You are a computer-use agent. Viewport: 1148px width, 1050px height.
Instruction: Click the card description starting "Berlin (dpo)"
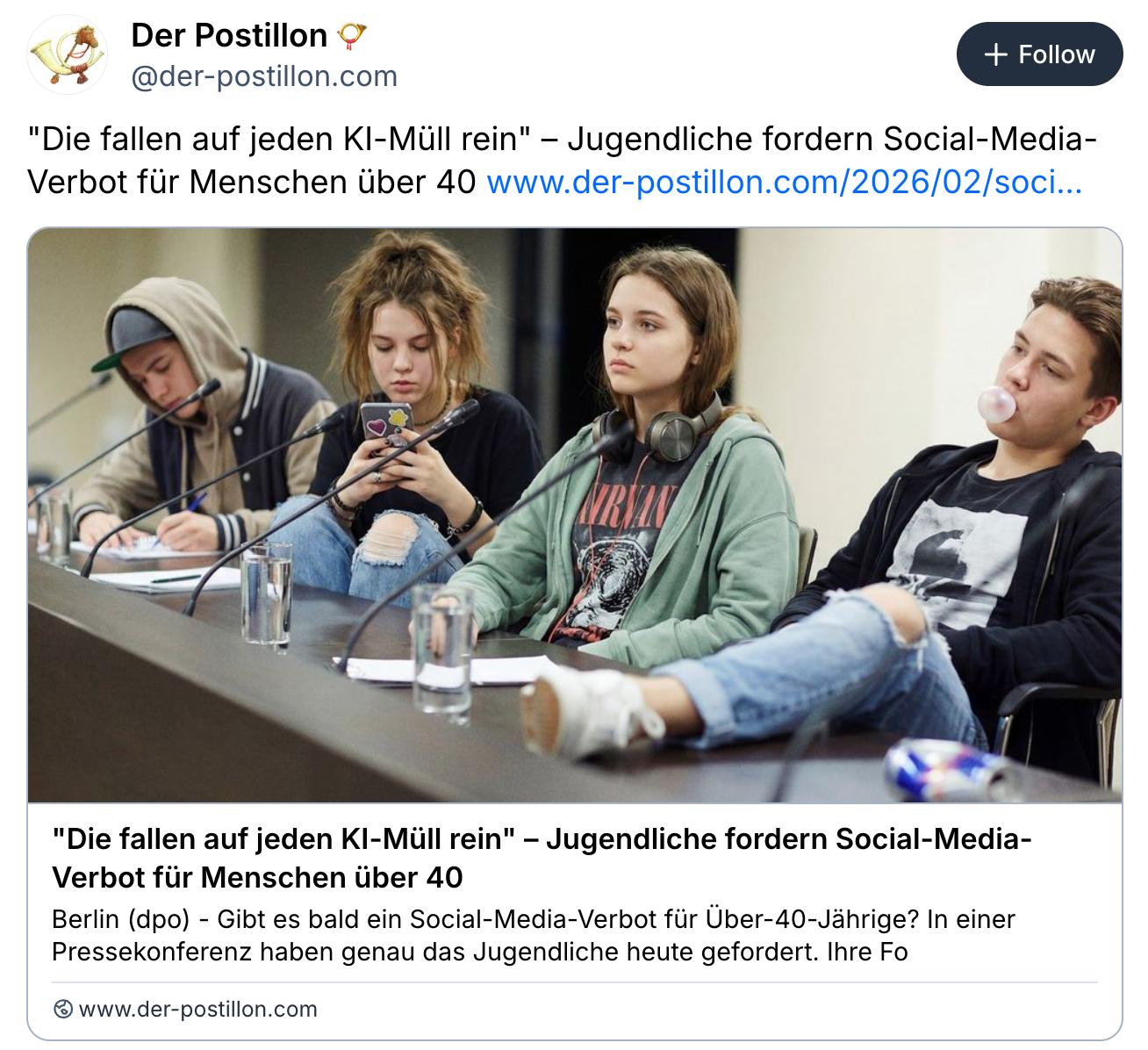coord(533,935)
